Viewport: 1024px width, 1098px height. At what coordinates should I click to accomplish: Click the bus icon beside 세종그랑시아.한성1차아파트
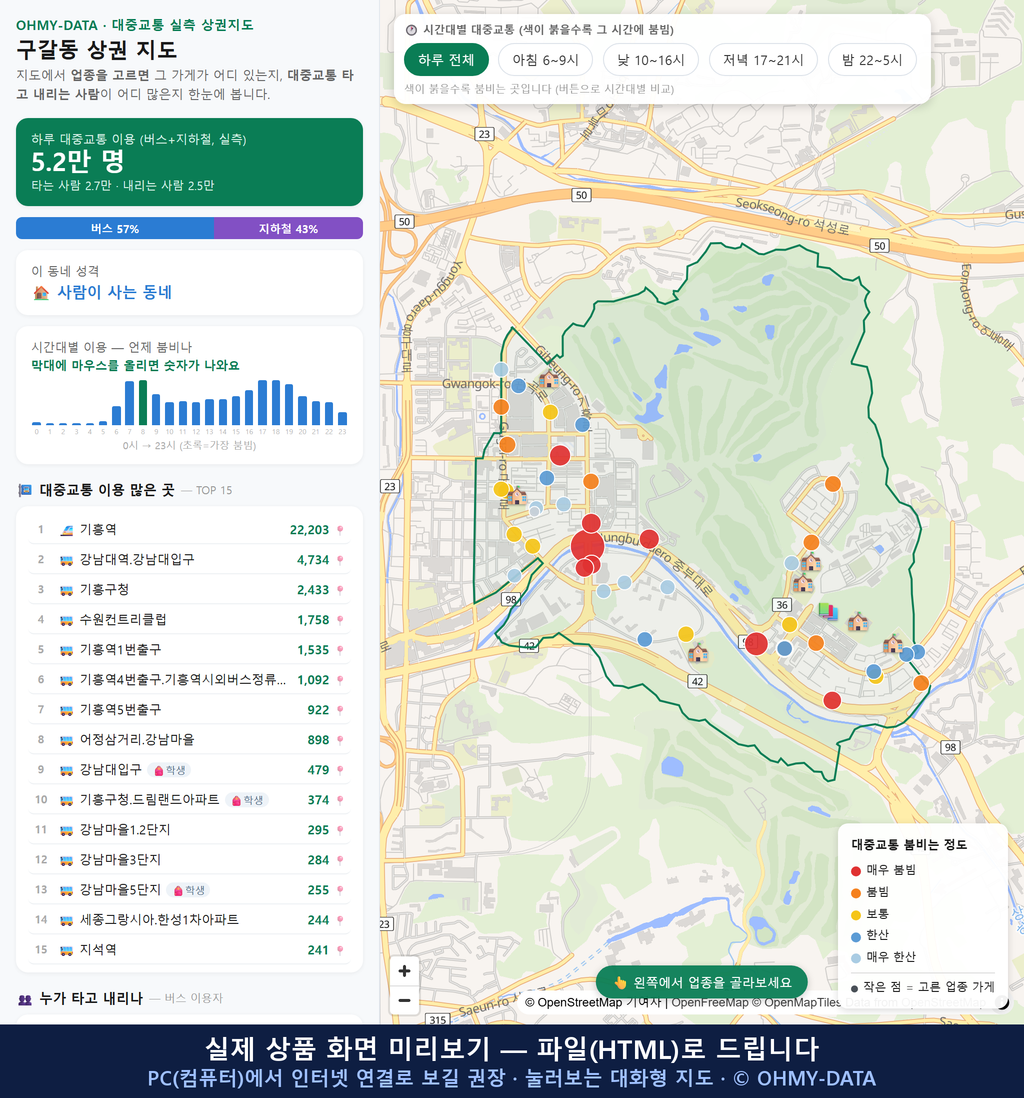click(67, 920)
